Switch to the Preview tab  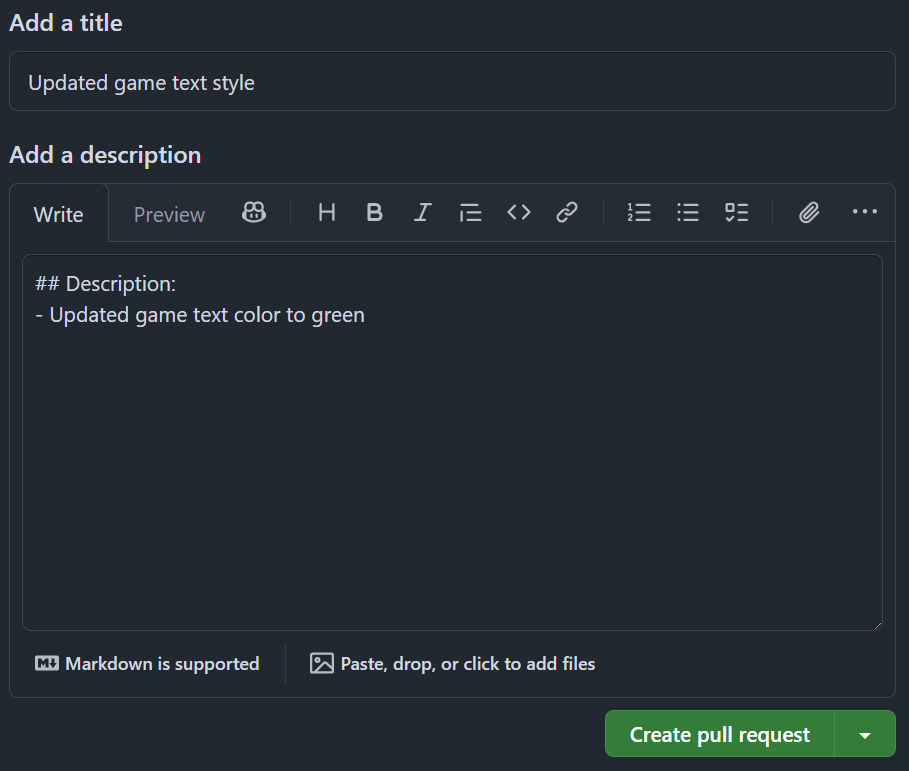(169, 214)
